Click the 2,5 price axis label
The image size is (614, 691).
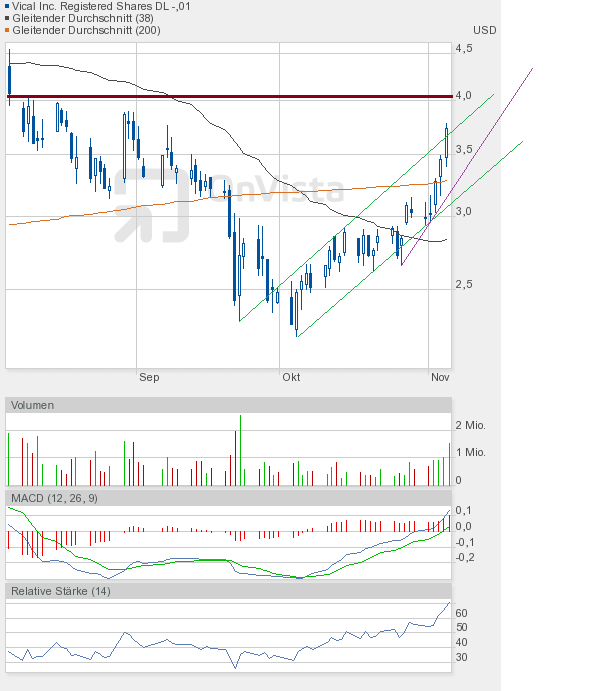pyautogui.click(x=464, y=284)
